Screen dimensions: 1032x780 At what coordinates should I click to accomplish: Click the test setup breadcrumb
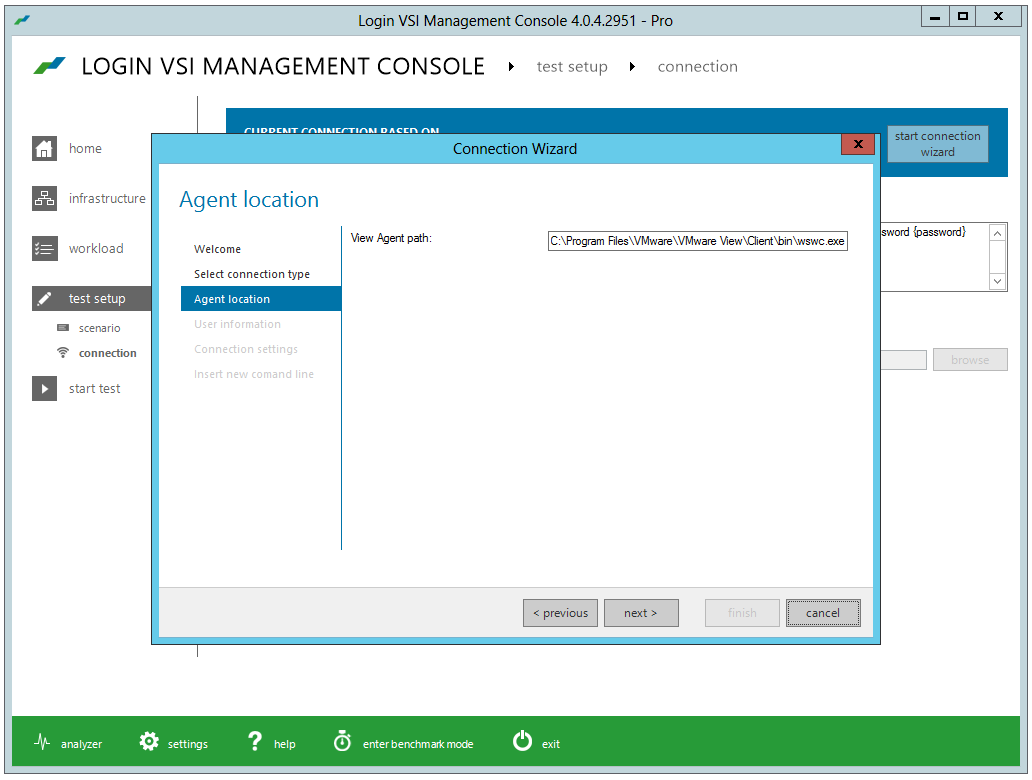(x=571, y=66)
